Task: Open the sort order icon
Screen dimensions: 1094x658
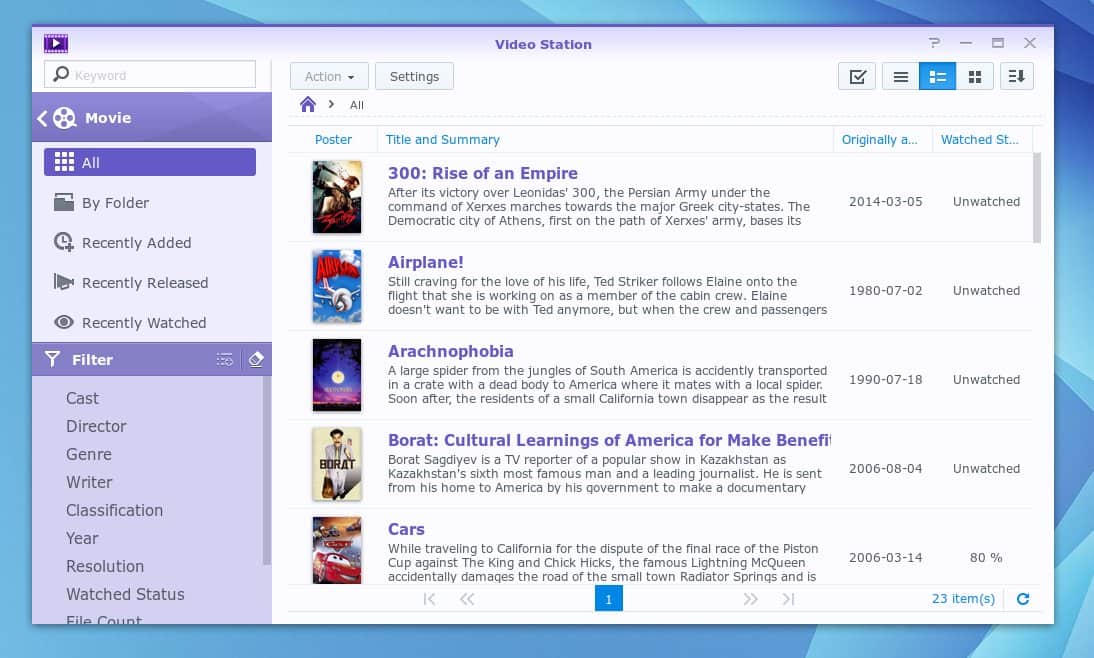Action: click(1016, 77)
